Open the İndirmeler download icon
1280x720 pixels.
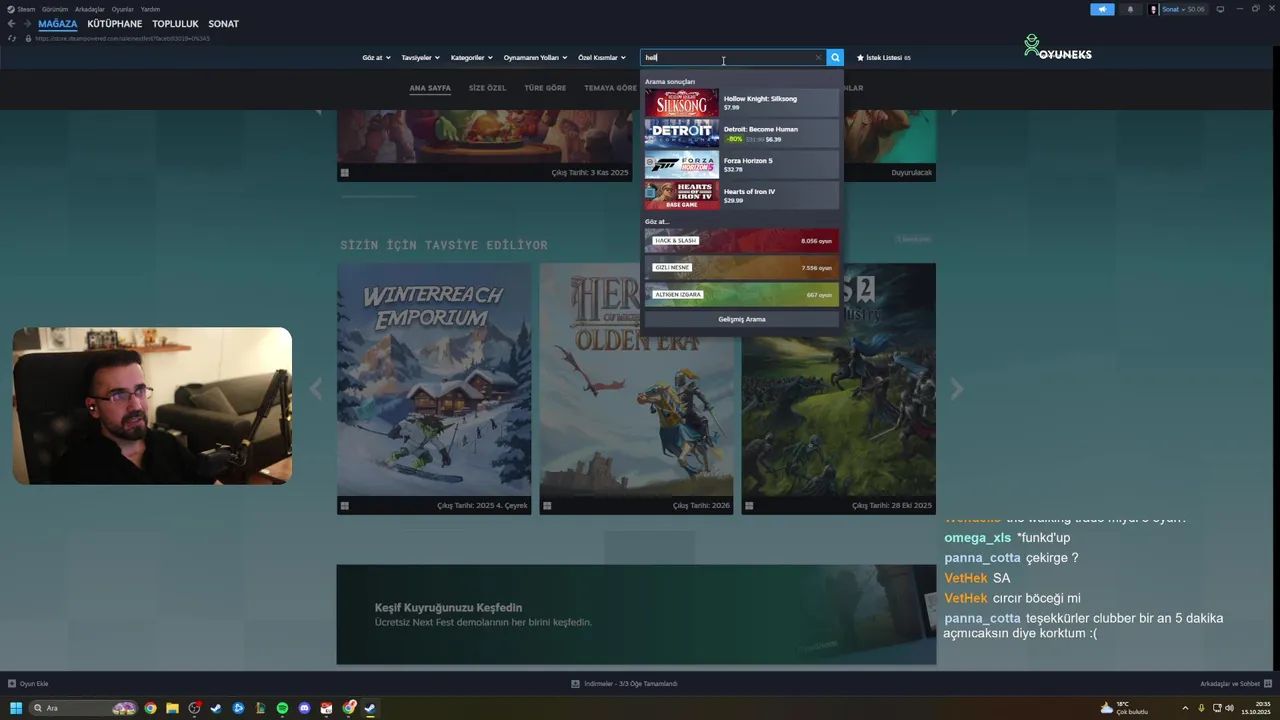coord(575,684)
